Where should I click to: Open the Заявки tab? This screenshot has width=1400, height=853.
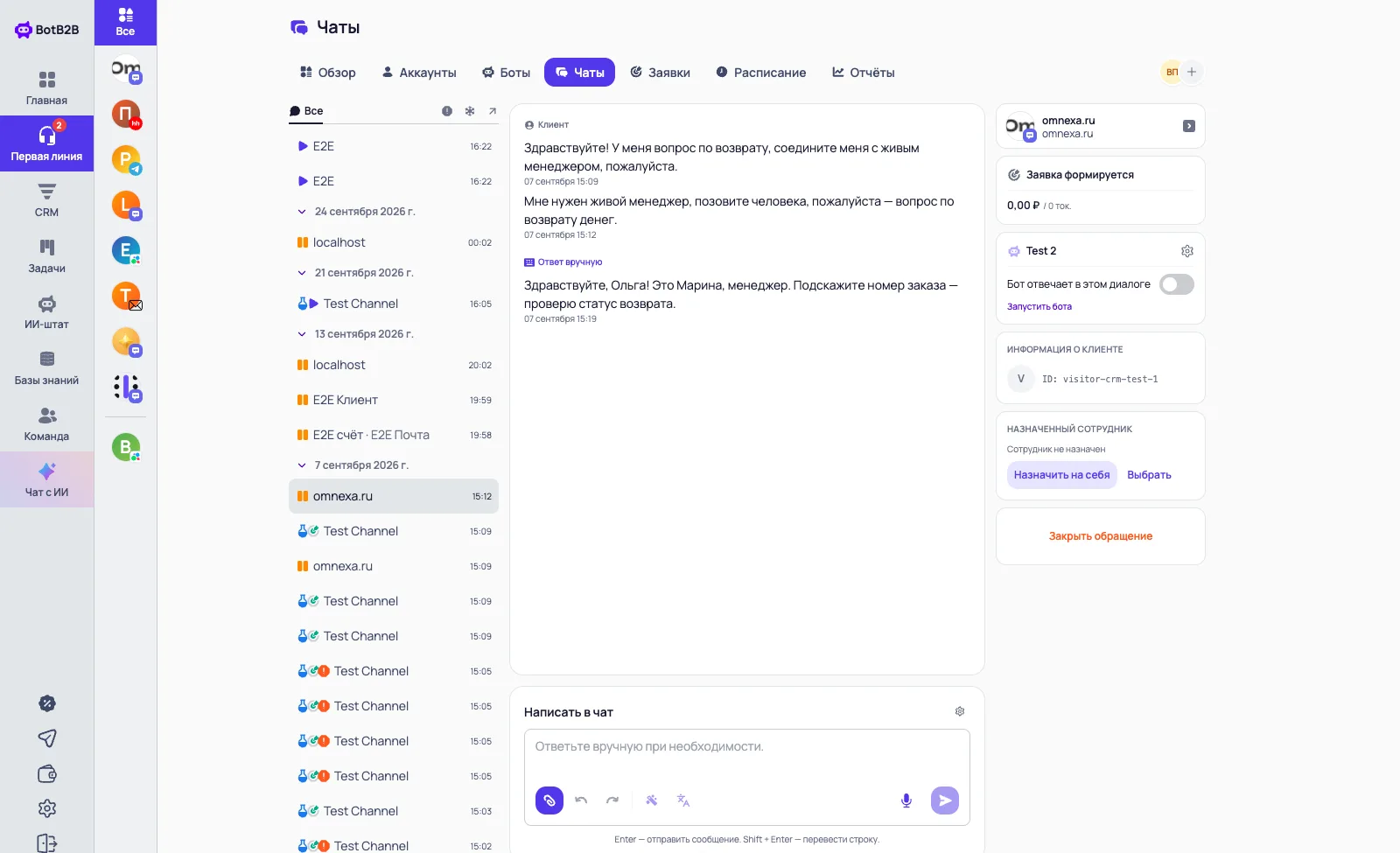pos(661,73)
